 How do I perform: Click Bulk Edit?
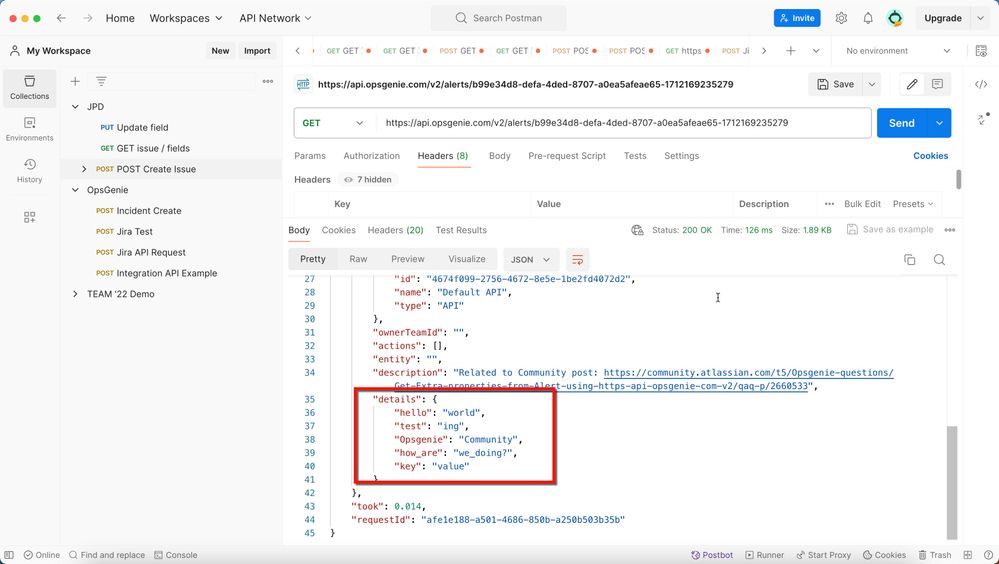[862, 204]
